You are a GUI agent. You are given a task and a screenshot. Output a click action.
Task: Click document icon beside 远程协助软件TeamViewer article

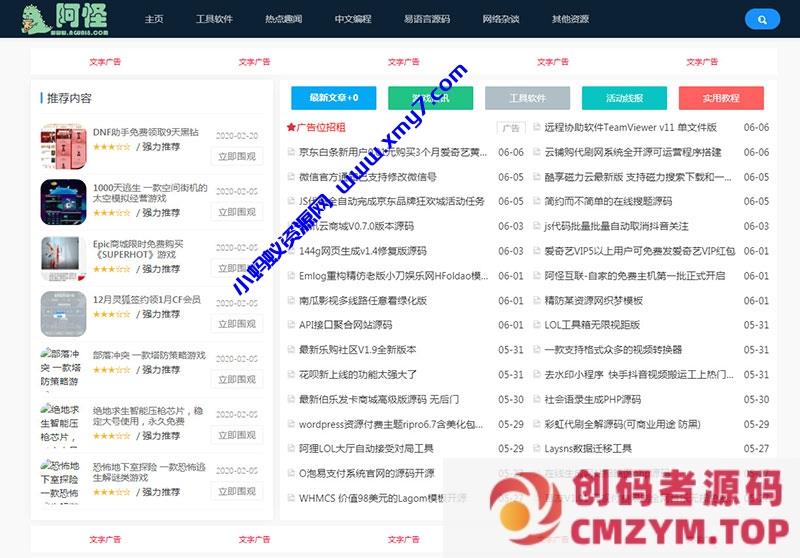point(535,128)
